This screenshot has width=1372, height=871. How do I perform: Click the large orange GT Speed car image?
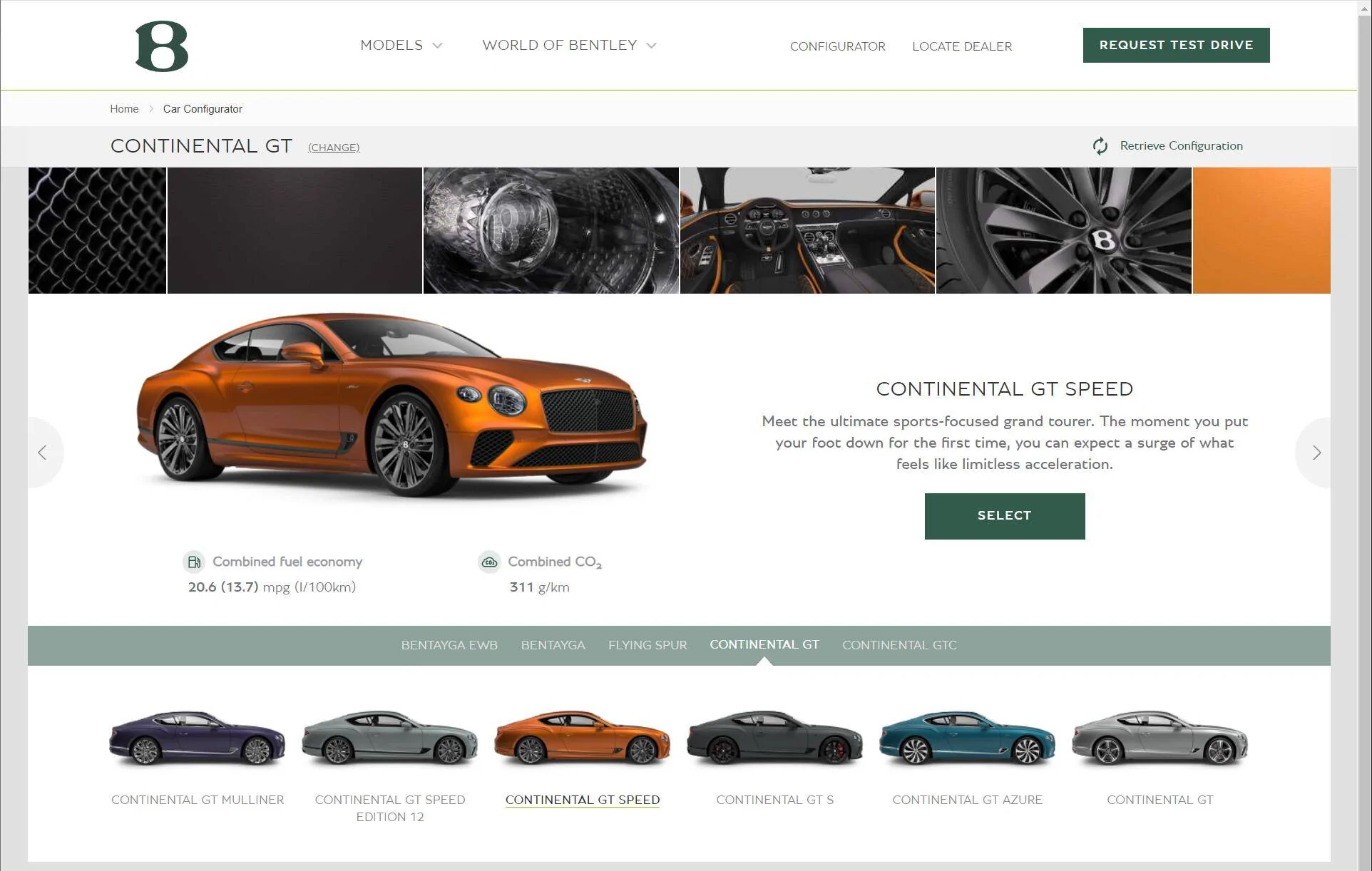coord(392,405)
